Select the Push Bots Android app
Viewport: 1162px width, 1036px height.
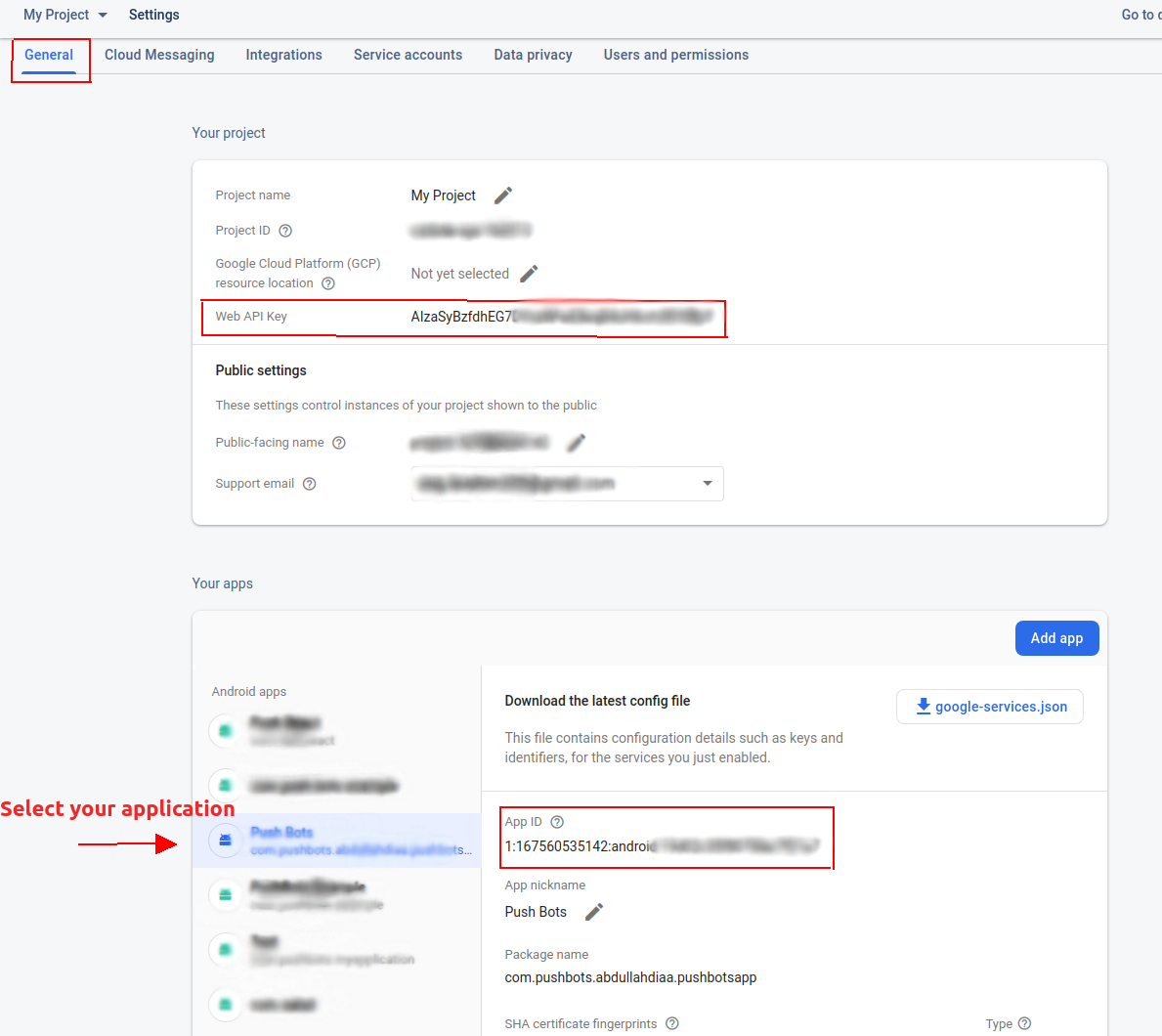pyautogui.click(x=337, y=841)
